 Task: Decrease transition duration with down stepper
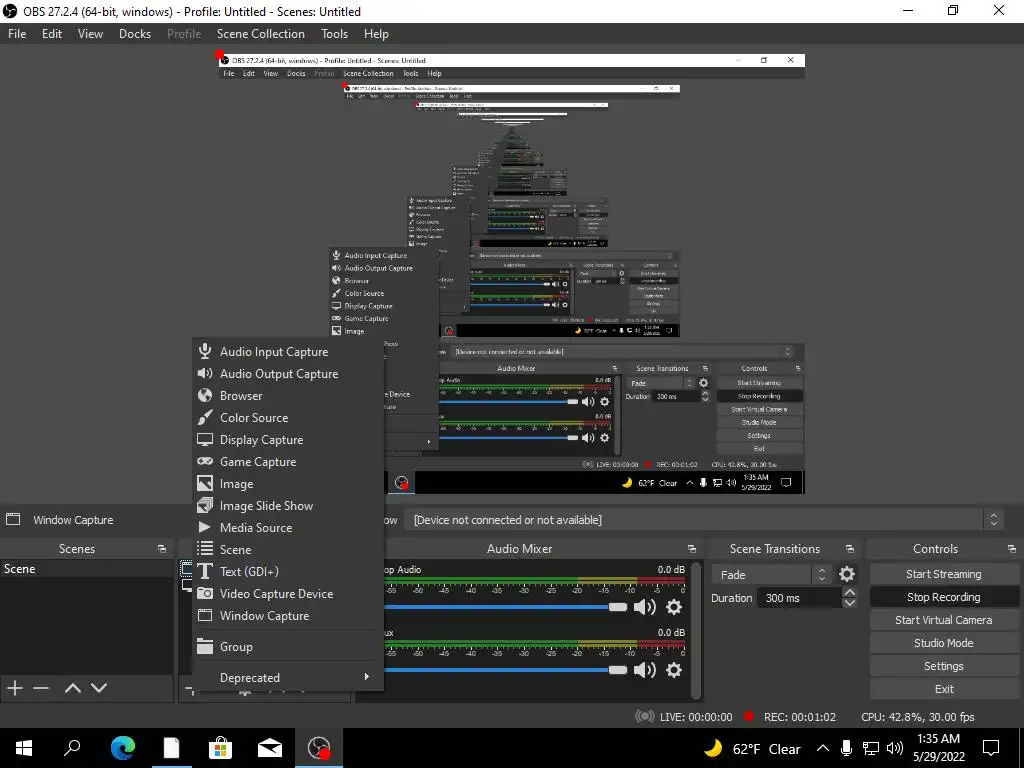coord(849,603)
